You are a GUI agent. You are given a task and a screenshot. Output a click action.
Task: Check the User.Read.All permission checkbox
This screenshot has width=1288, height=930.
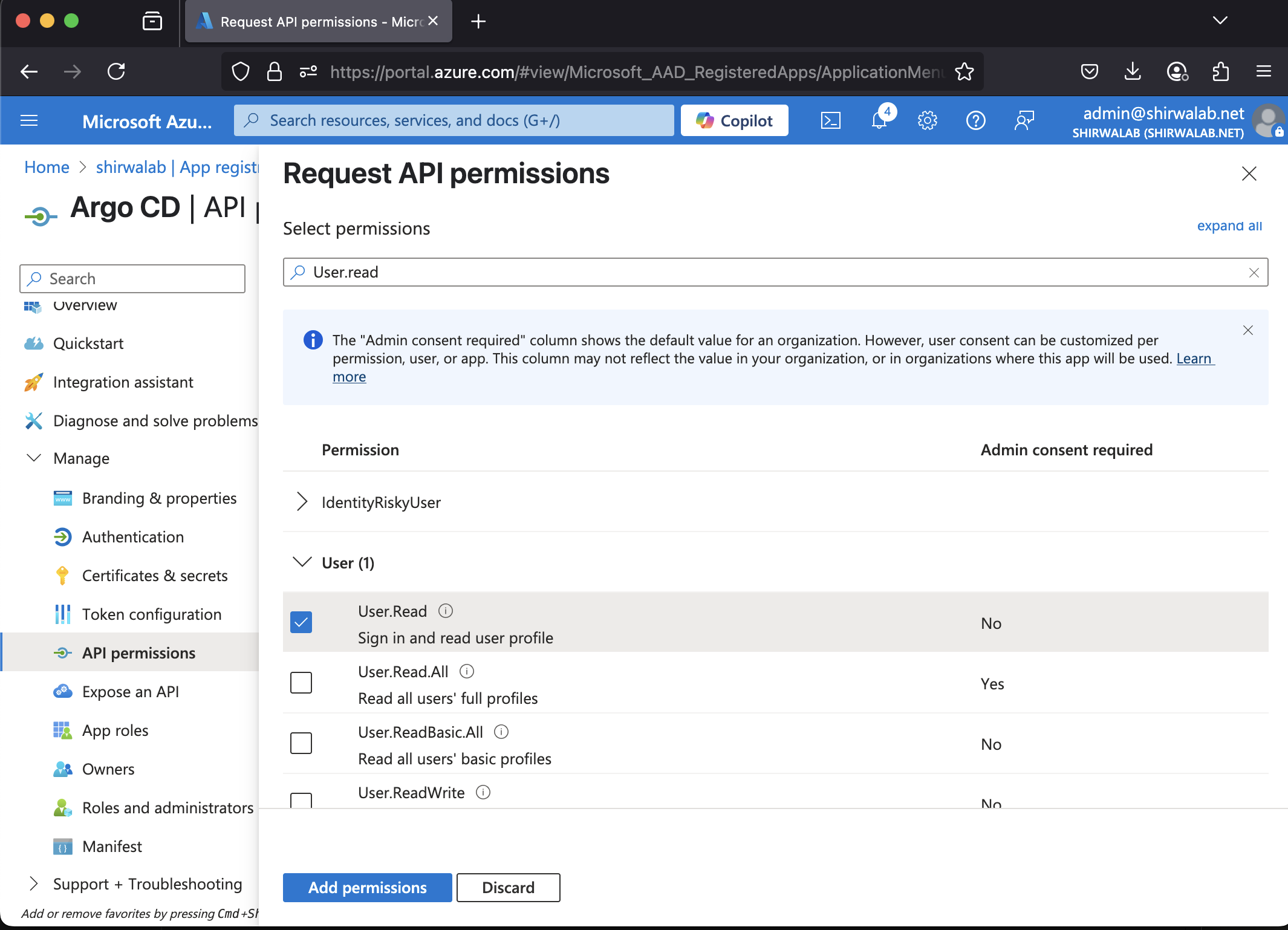point(301,683)
